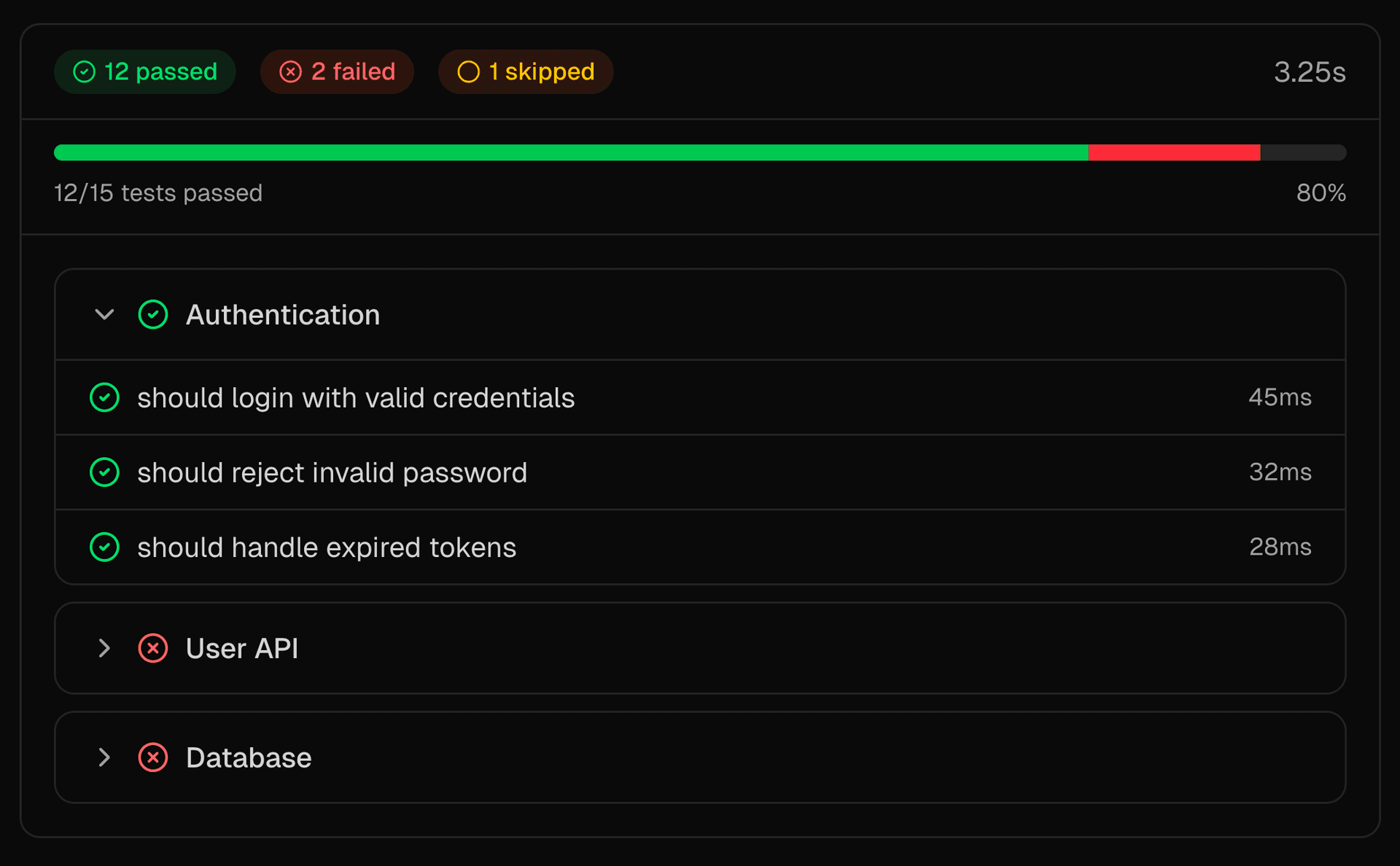Filter by the 1 skipped badge
Image resolution: width=1400 pixels, height=866 pixels.
click(526, 72)
